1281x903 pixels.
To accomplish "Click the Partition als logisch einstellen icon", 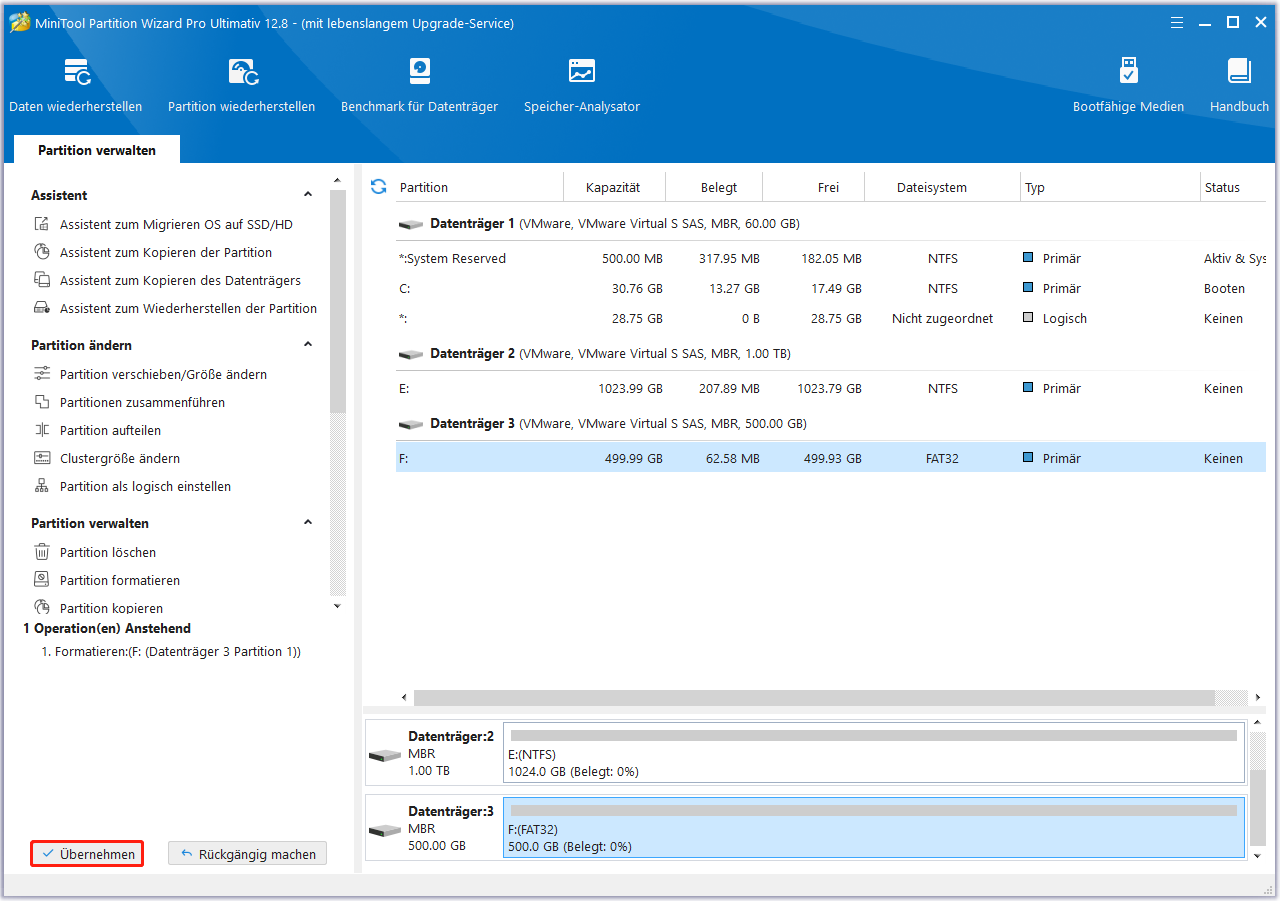I will click(42, 487).
